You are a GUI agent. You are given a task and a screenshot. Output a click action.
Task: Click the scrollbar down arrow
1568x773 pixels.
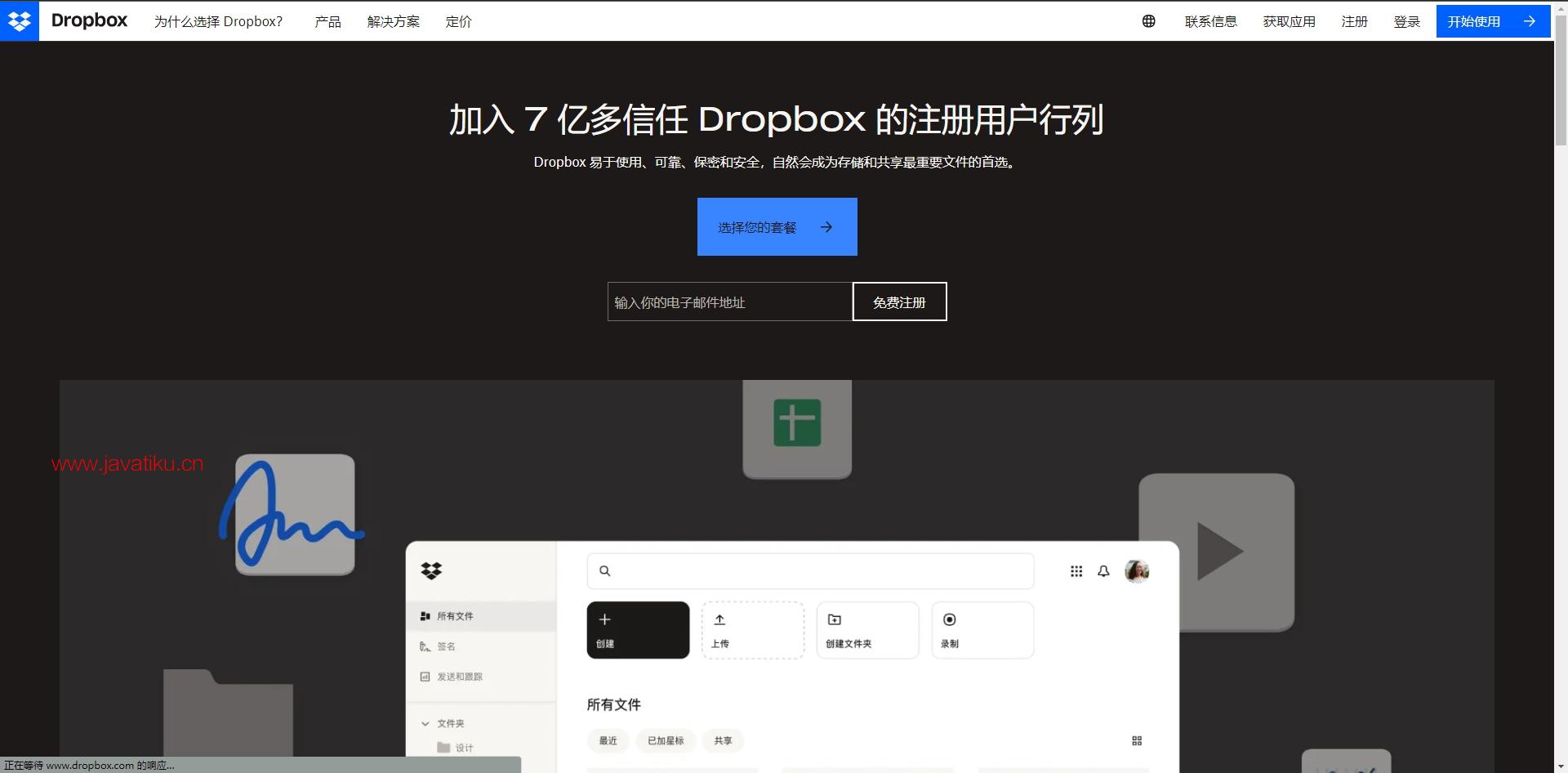(1561, 766)
